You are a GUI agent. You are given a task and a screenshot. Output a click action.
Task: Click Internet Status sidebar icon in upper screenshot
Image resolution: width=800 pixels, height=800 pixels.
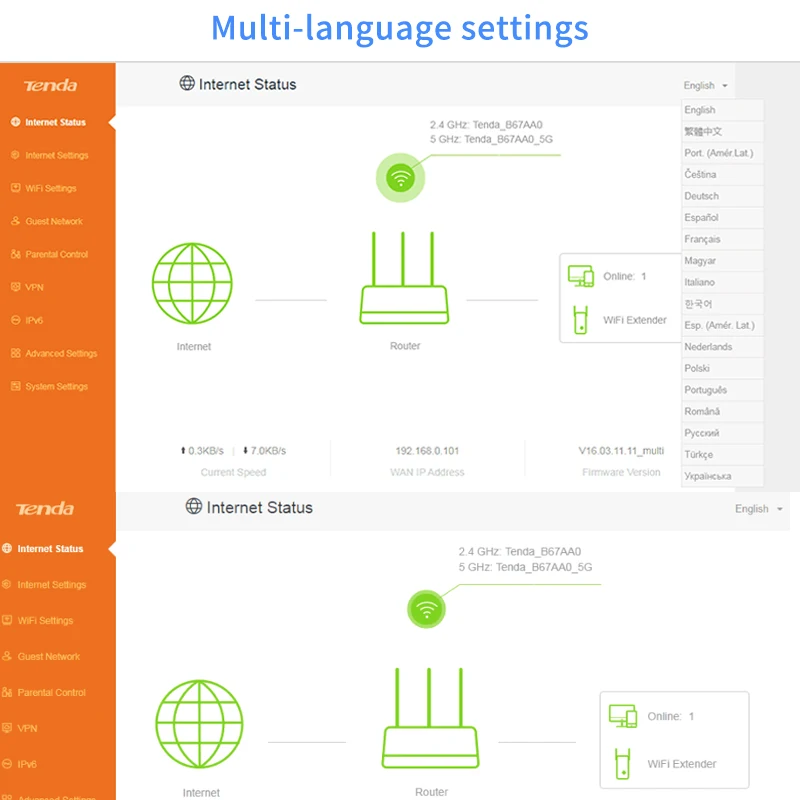click(x=15, y=122)
